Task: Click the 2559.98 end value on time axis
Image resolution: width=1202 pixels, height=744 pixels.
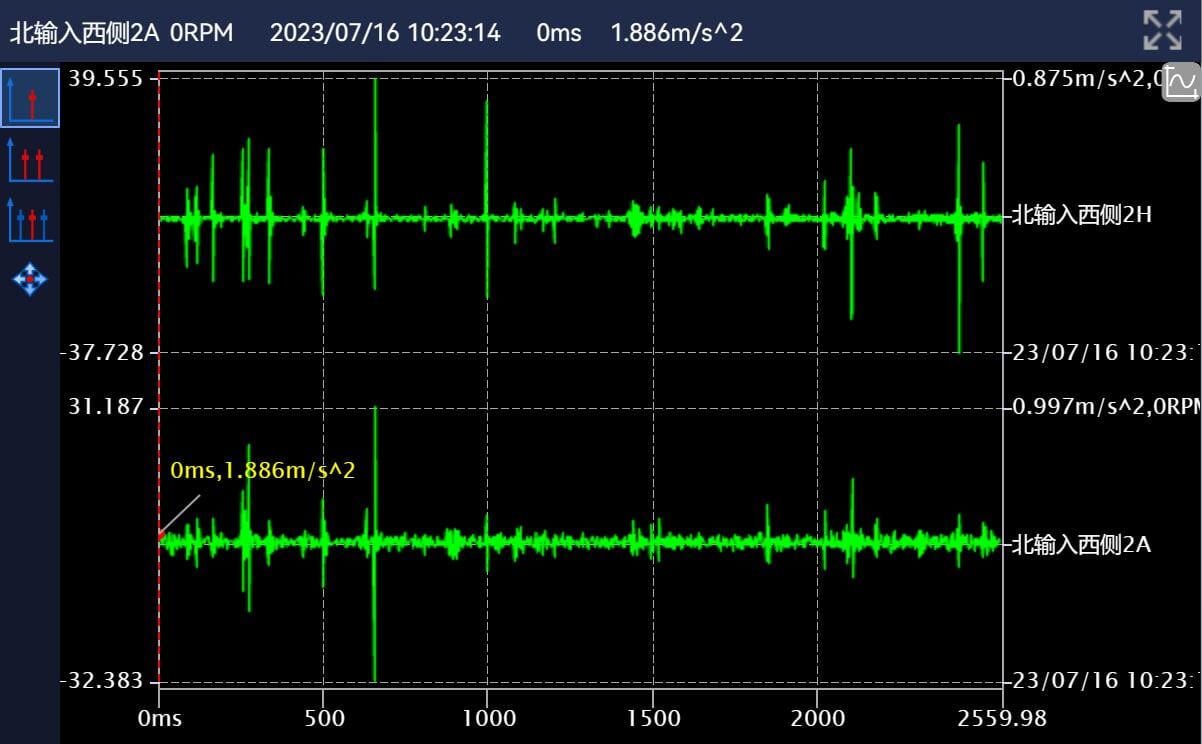Action: point(1002,718)
